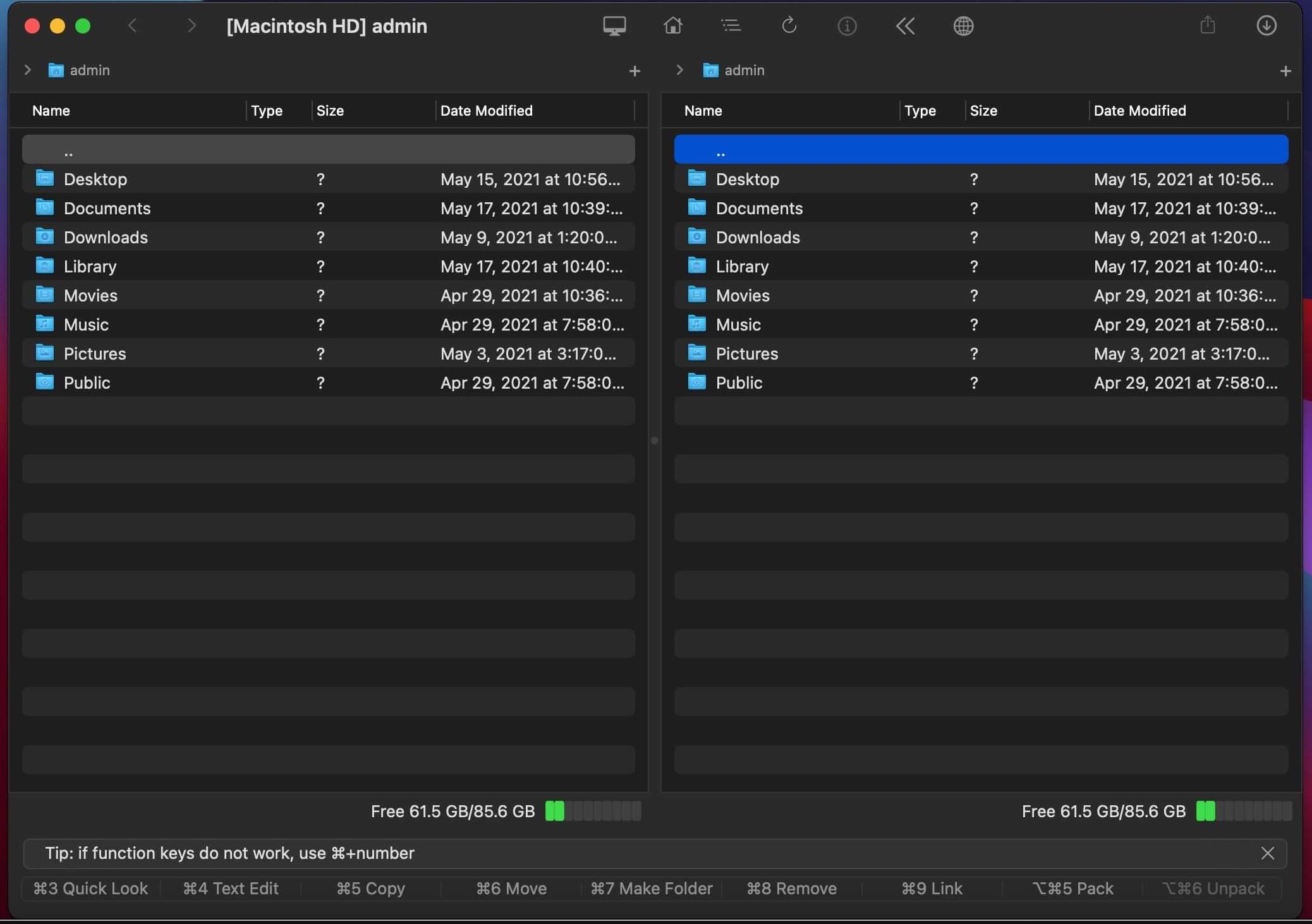Click the share icon in toolbar
This screenshot has width=1312, height=924.
(1208, 26)
